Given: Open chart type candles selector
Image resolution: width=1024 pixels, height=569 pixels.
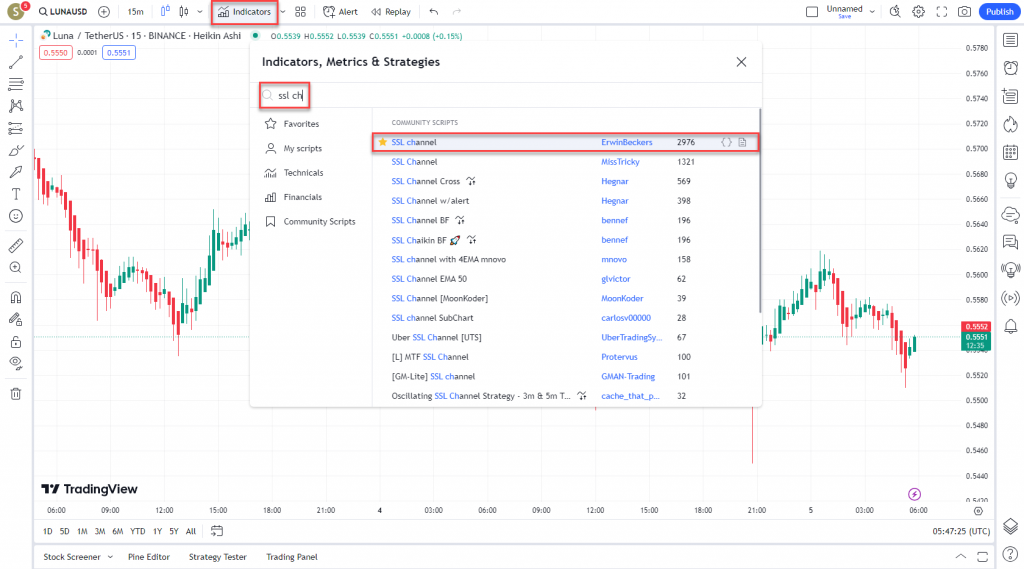Looking at the screenshot, I should coord(184,12).
